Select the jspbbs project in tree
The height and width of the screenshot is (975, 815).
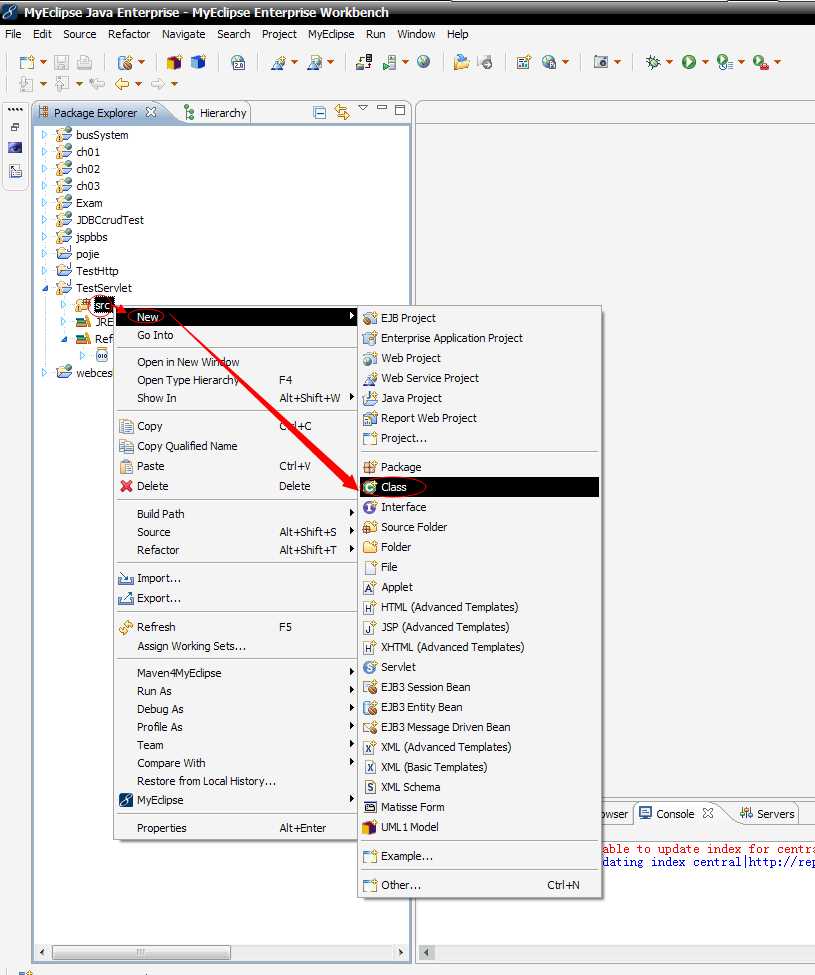[x=91, y=237]
